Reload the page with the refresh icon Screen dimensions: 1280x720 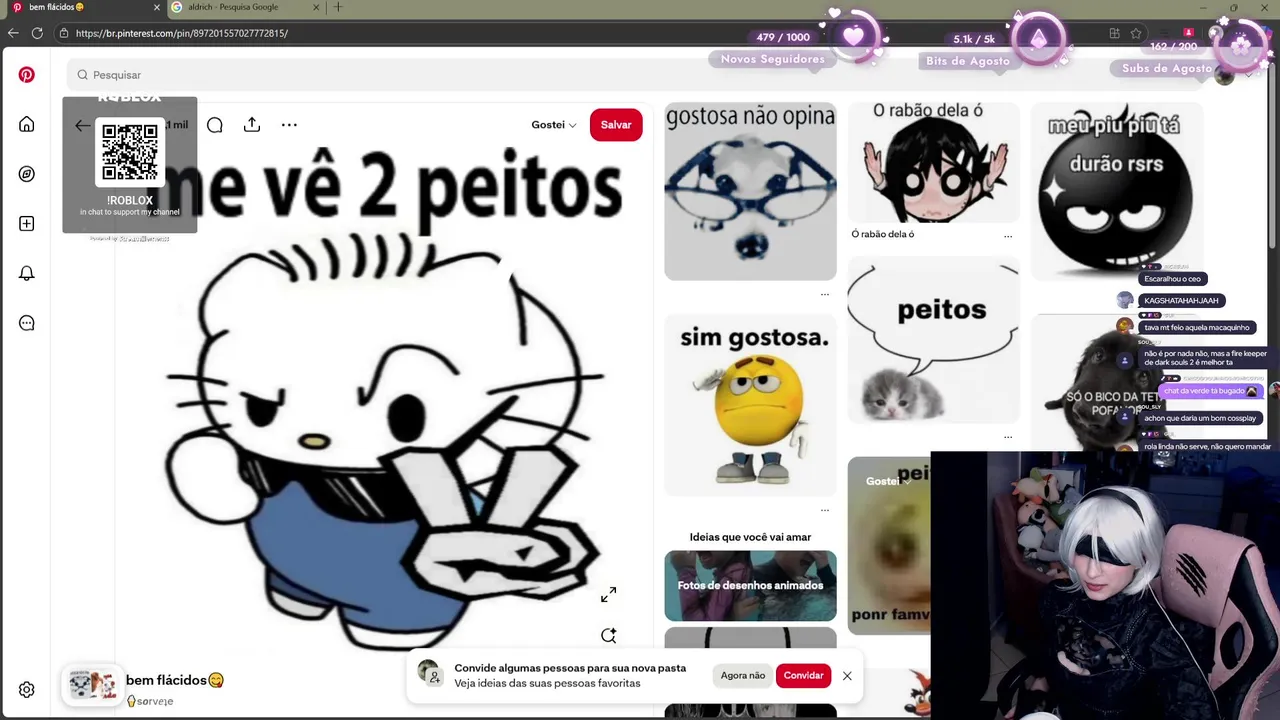[37, 33]
